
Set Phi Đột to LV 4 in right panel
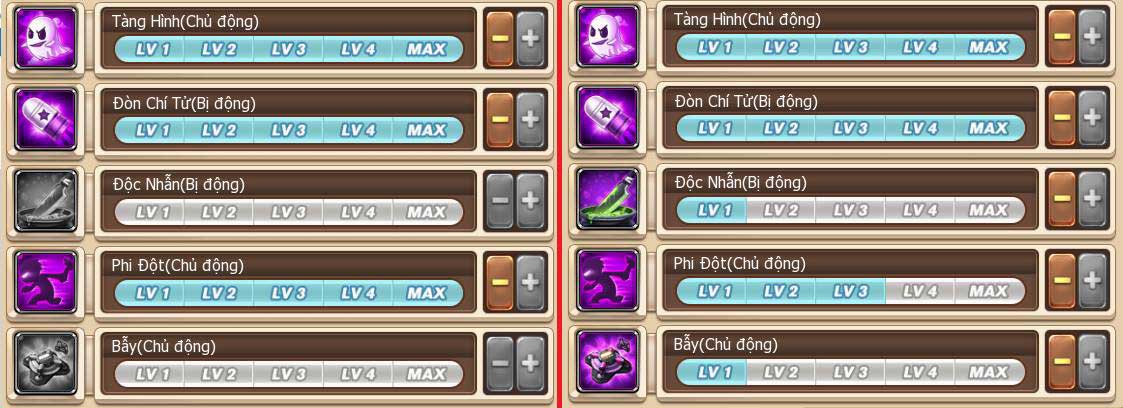click(920, 291)
